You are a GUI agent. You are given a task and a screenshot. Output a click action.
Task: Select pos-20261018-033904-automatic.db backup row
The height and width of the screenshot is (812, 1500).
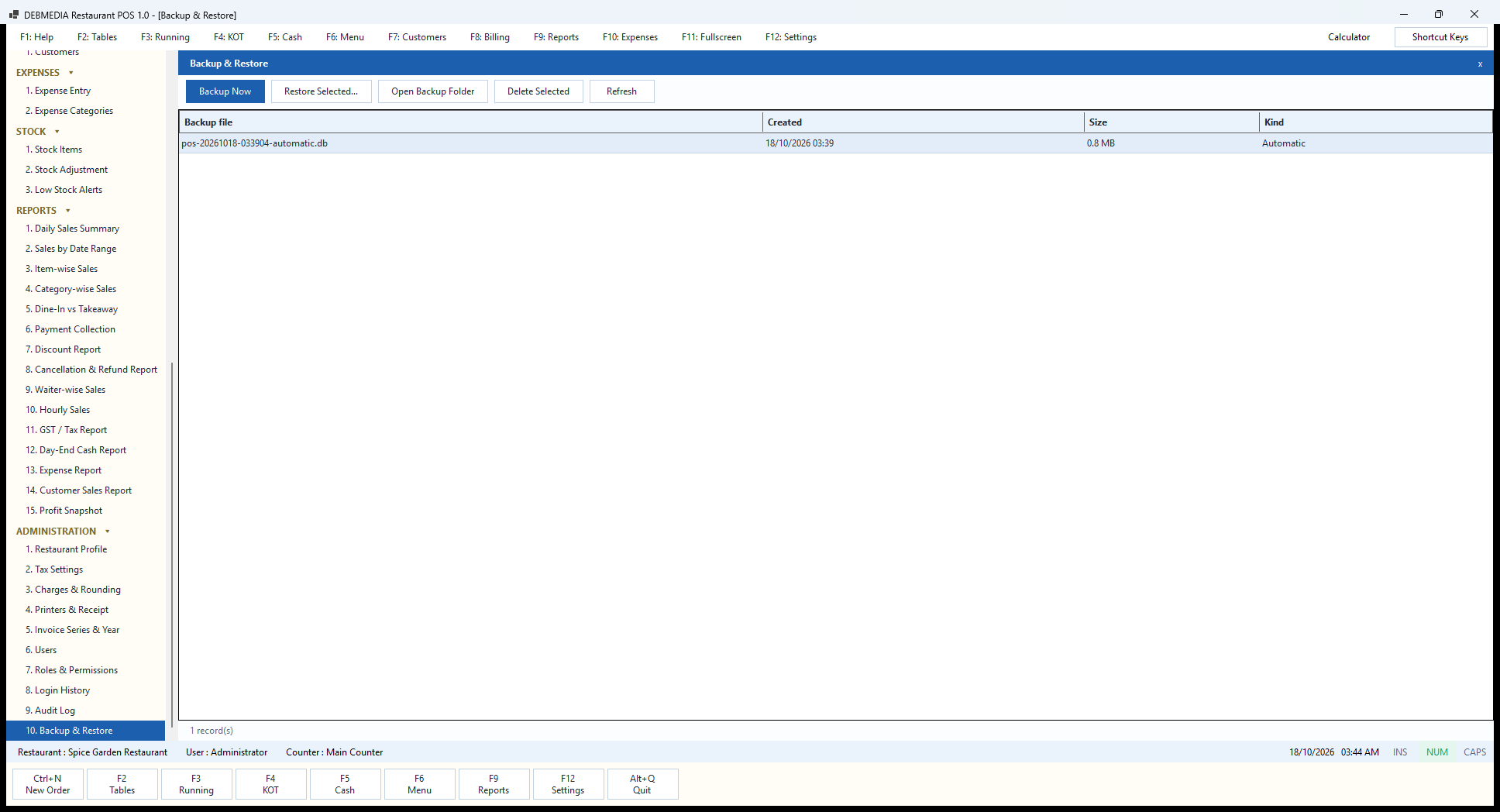point(835,143)
